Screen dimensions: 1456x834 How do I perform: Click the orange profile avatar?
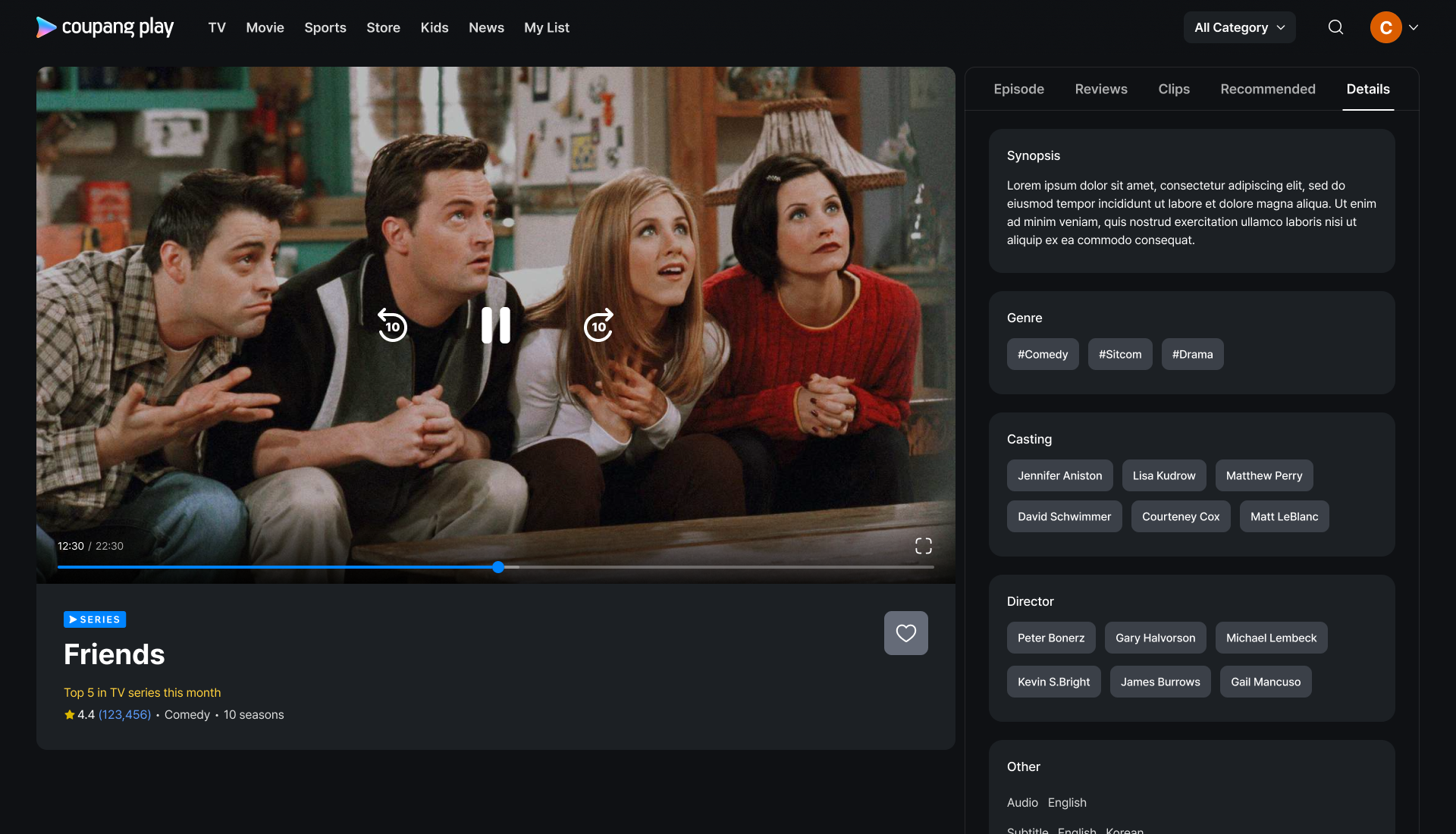pyautogui.click(x=1385, y=27)
